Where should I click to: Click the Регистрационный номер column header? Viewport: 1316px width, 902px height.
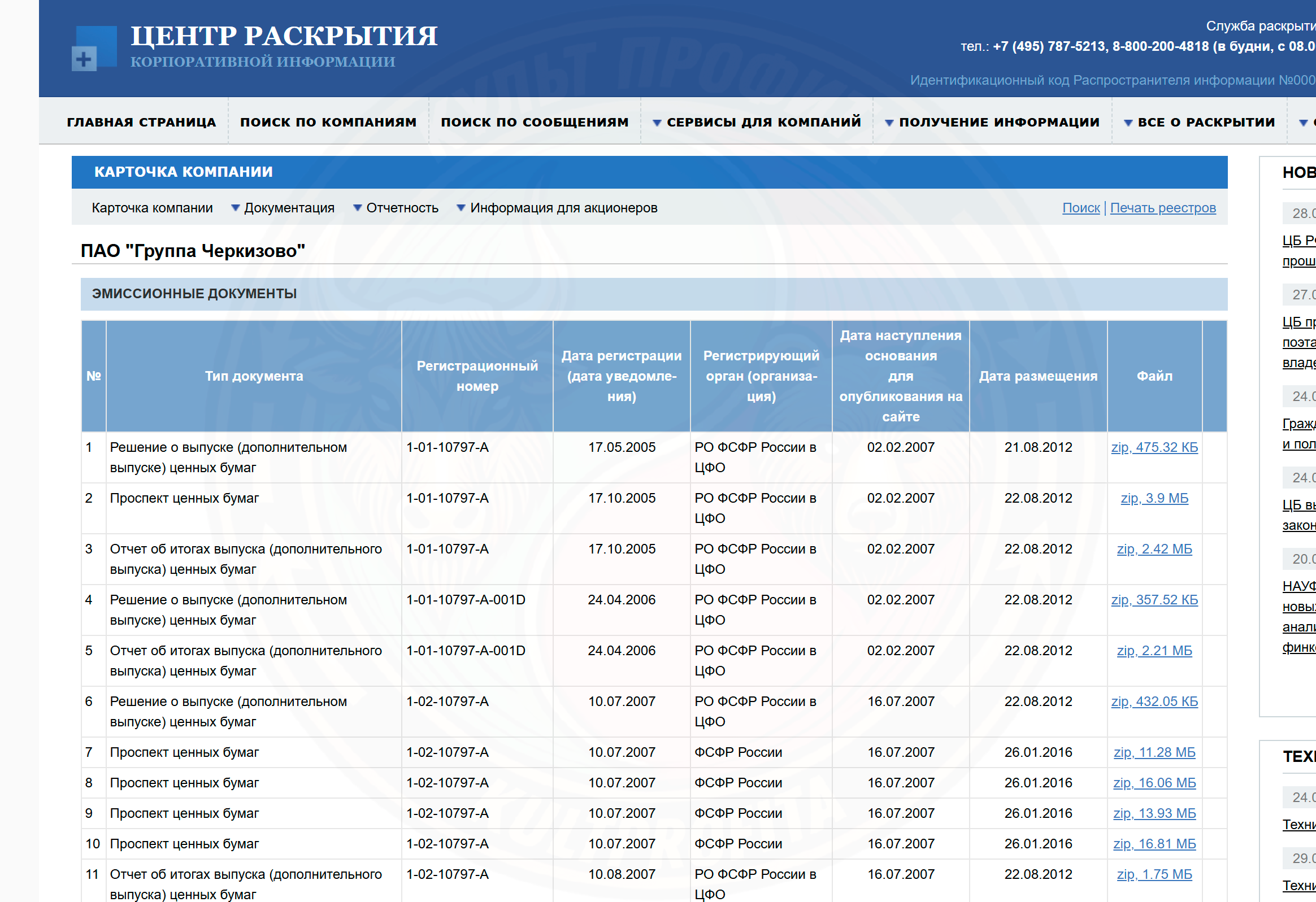pos(477,376)
